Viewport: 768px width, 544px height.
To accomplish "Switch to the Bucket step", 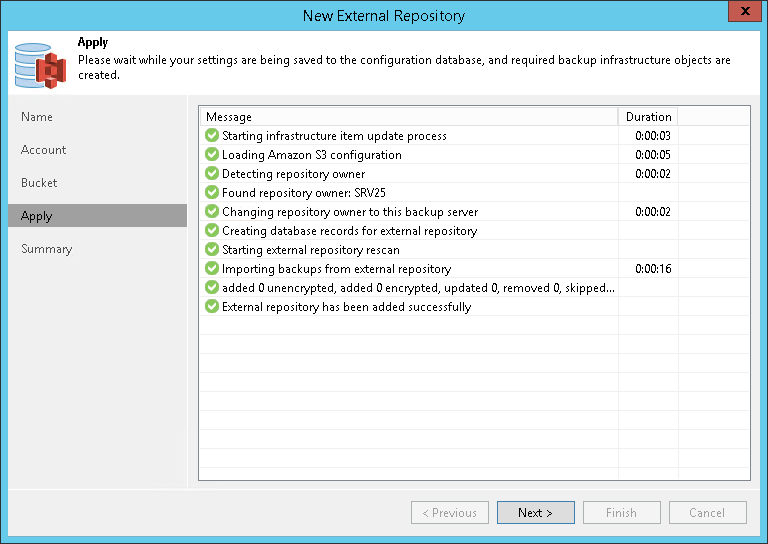I will 39,183.
